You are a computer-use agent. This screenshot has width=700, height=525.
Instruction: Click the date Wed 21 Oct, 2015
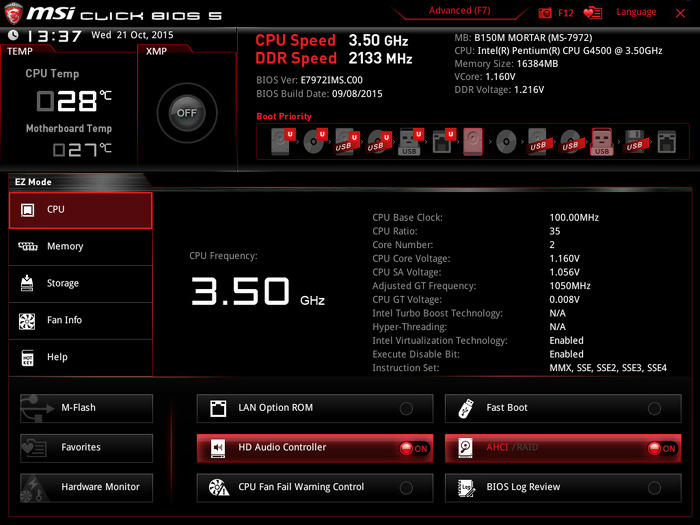132,35
